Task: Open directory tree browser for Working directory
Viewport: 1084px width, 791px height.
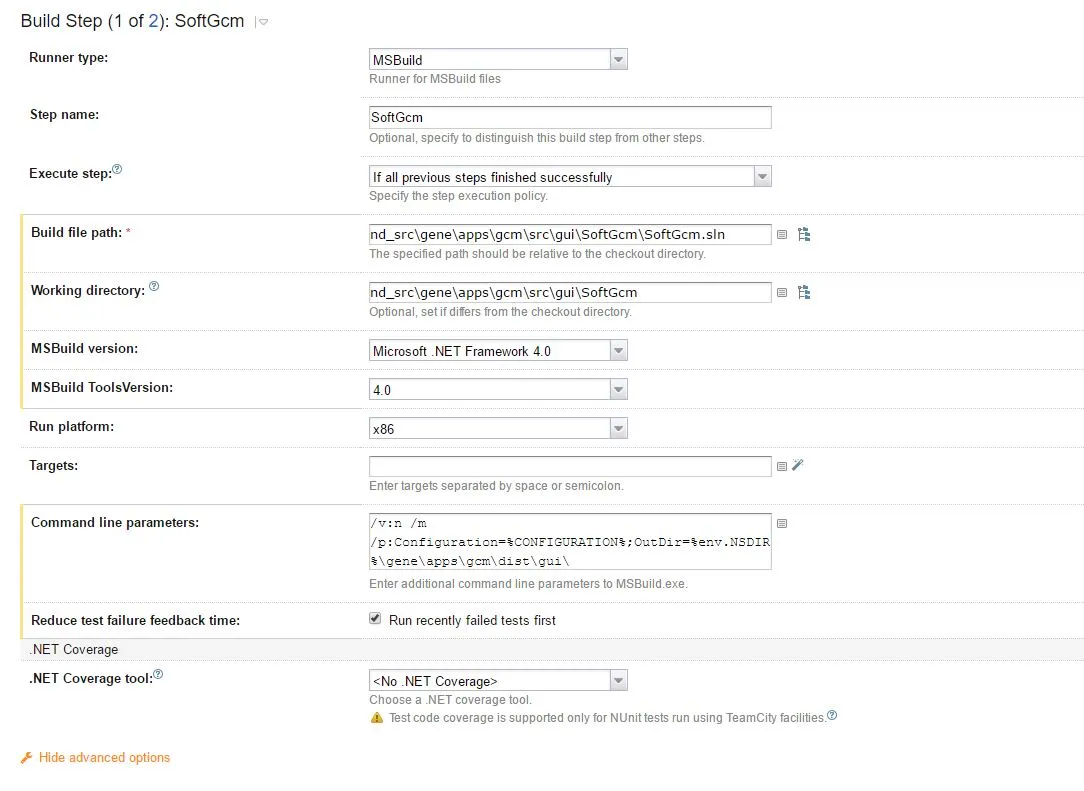Action: [803, 293]
